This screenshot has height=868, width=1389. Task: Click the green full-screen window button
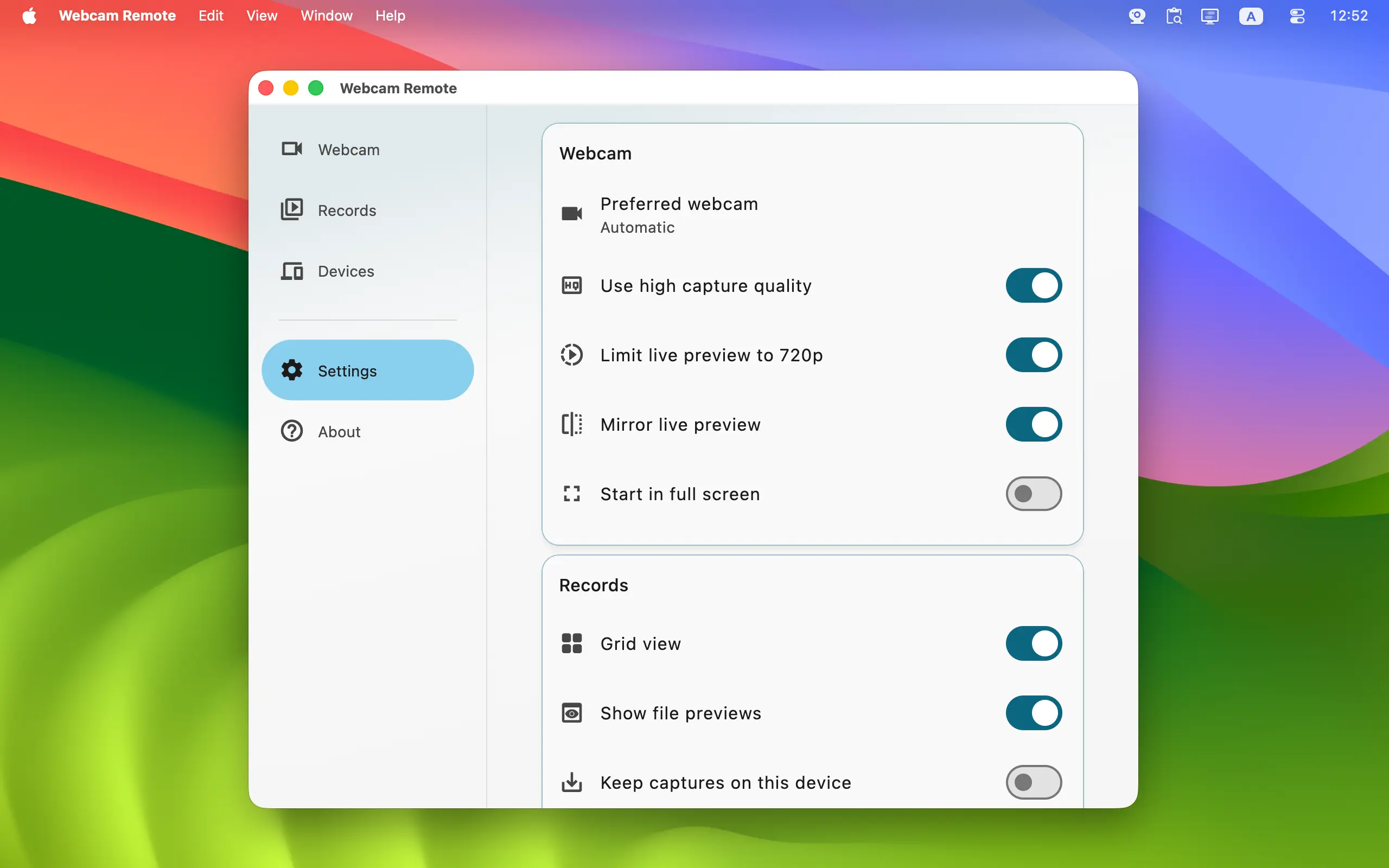[x=316, y=88]
